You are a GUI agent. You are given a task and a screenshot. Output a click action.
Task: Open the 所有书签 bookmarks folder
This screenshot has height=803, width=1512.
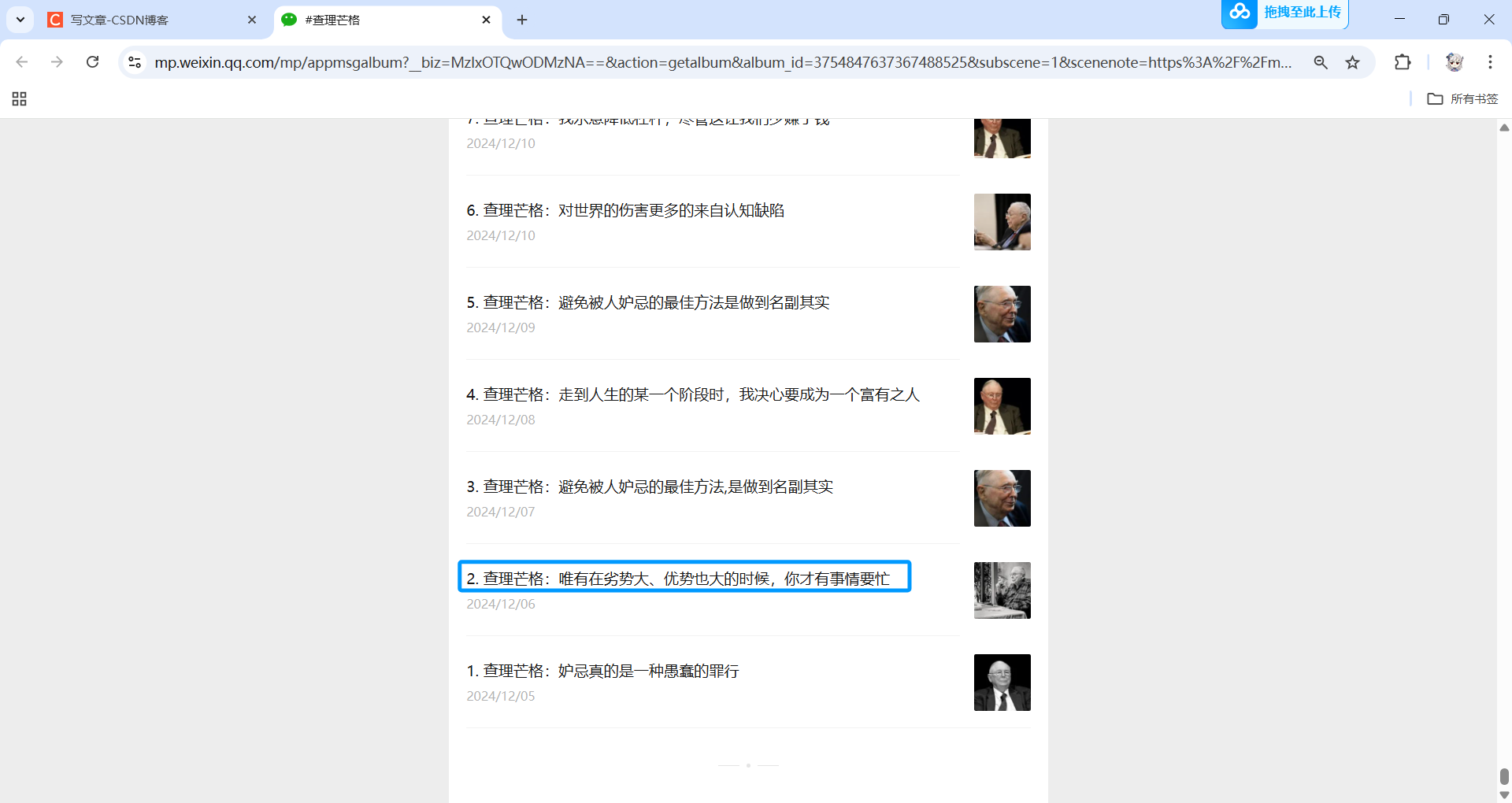tap(1462, 98)
